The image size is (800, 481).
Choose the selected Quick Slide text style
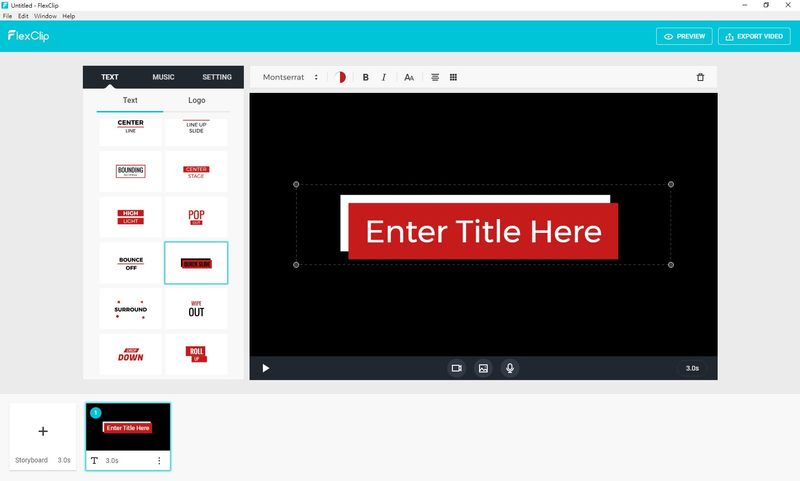click(x=196, y=263)
